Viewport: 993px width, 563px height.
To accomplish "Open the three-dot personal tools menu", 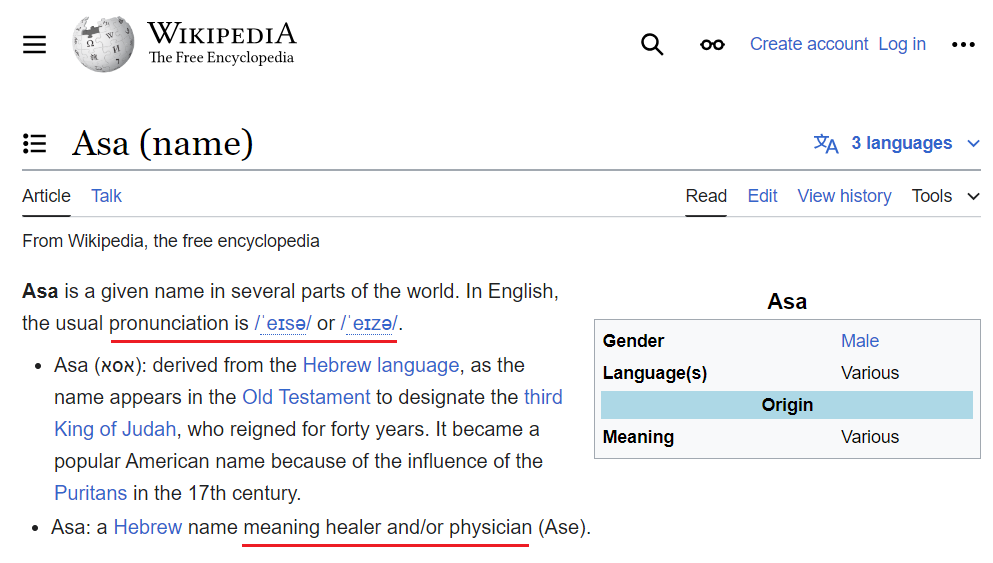I will pos(963,44).
